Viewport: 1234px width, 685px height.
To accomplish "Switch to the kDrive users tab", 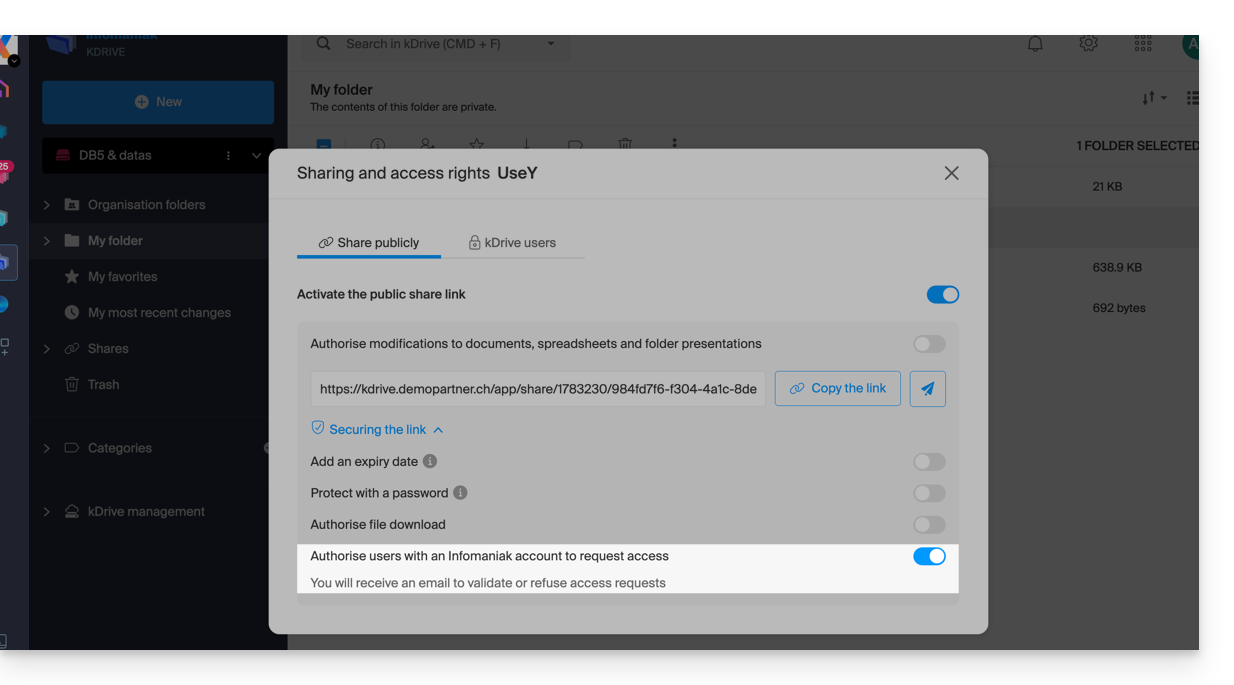I will (x=512, y=243).
